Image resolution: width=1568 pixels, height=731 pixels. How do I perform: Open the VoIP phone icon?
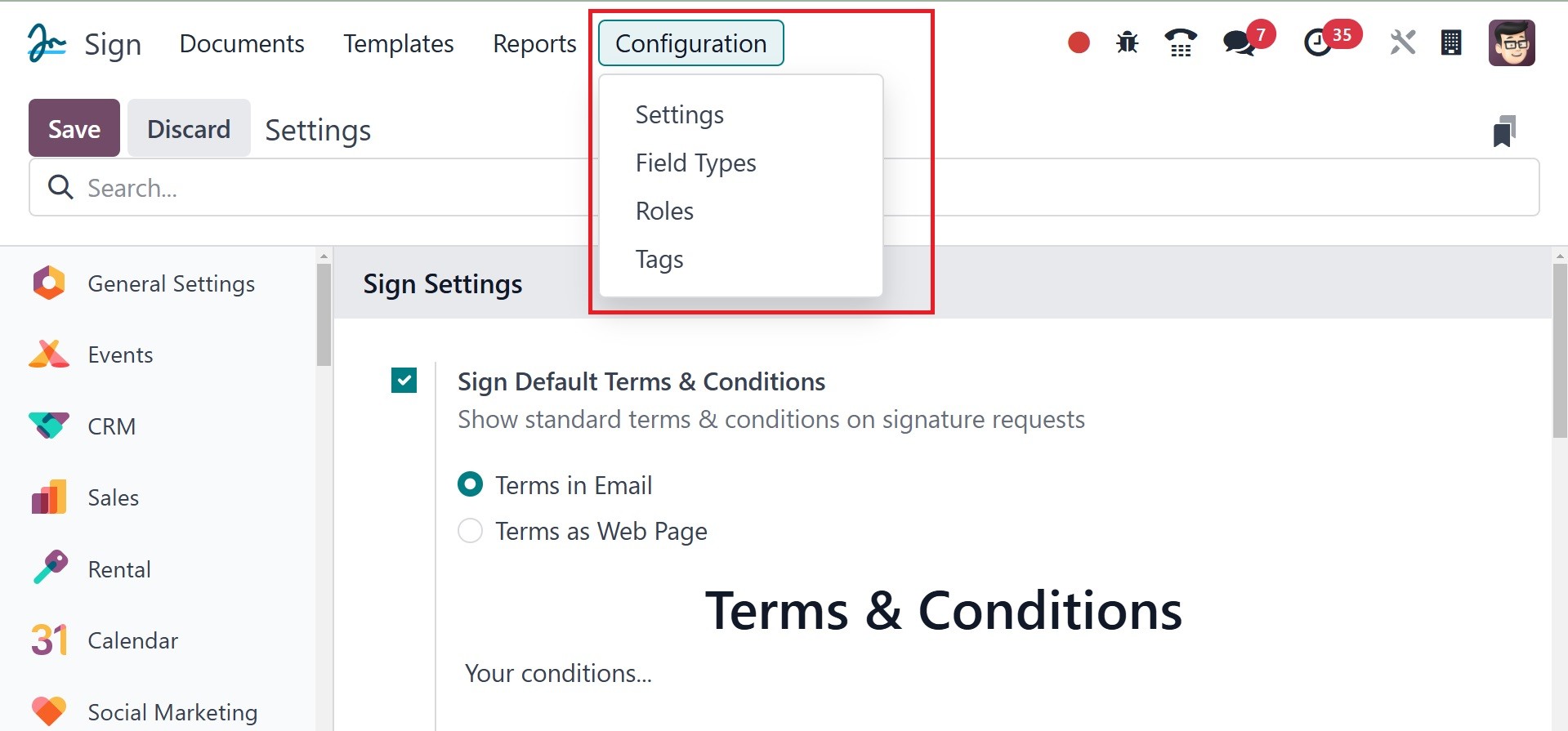(1181, 42)
